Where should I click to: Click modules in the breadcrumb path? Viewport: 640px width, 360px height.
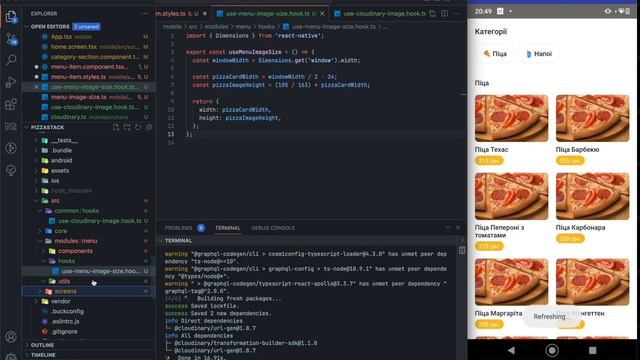(x=216, y=27)
